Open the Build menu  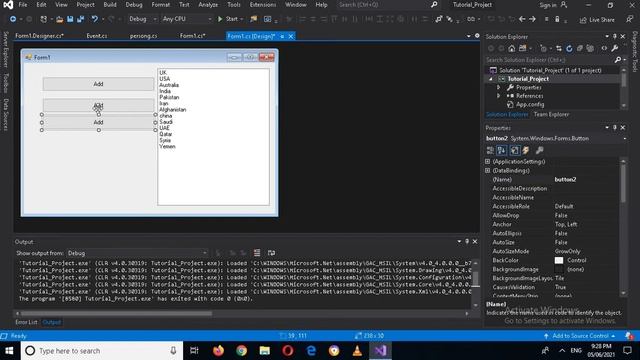pos(110,5)
